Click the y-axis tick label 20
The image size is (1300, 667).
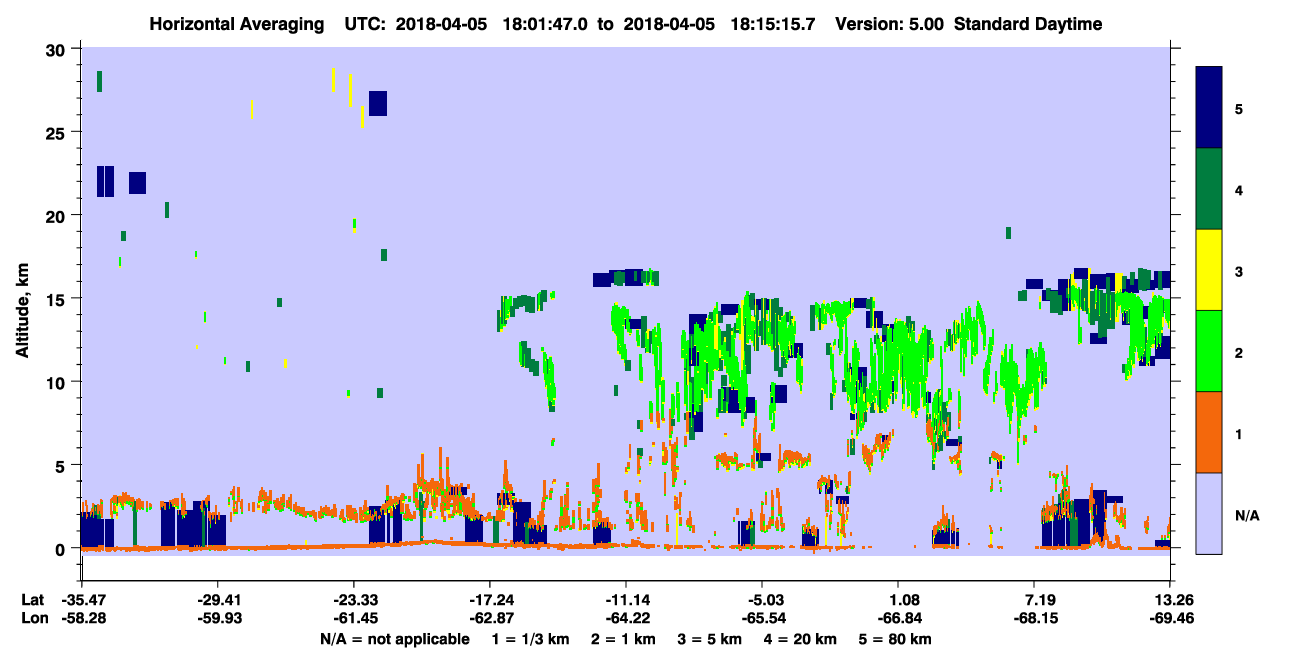click(x=58, y=215)
